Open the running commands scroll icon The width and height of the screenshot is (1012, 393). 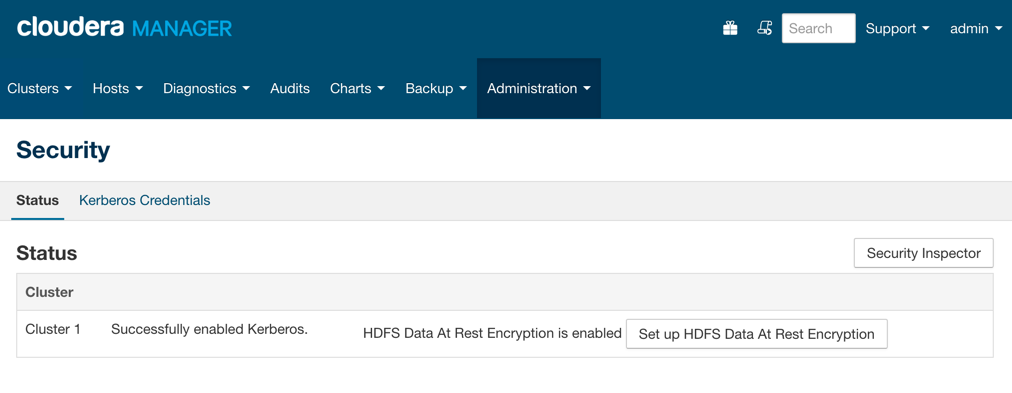click(764, 28)
